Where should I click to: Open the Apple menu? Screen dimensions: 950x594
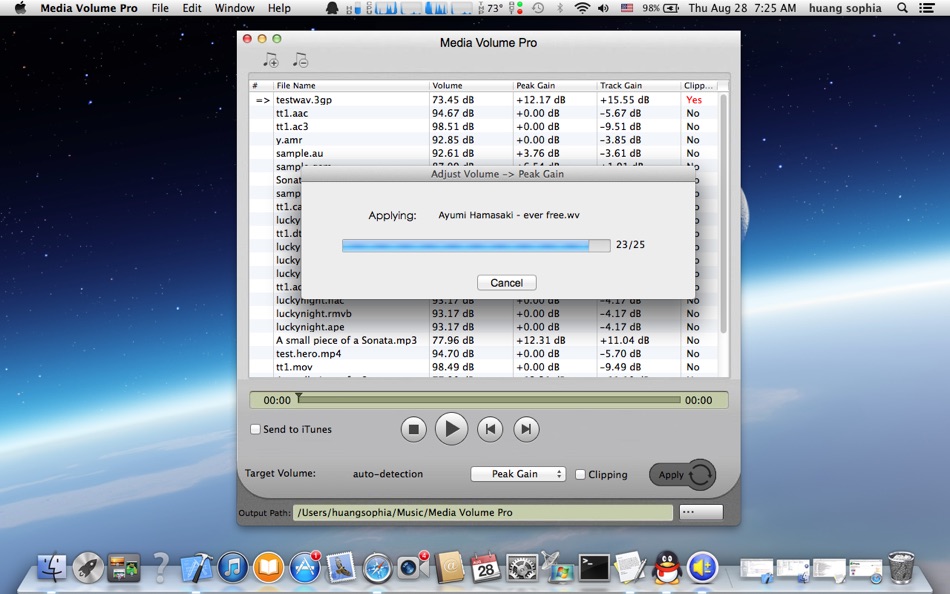(x=20, y=8)
